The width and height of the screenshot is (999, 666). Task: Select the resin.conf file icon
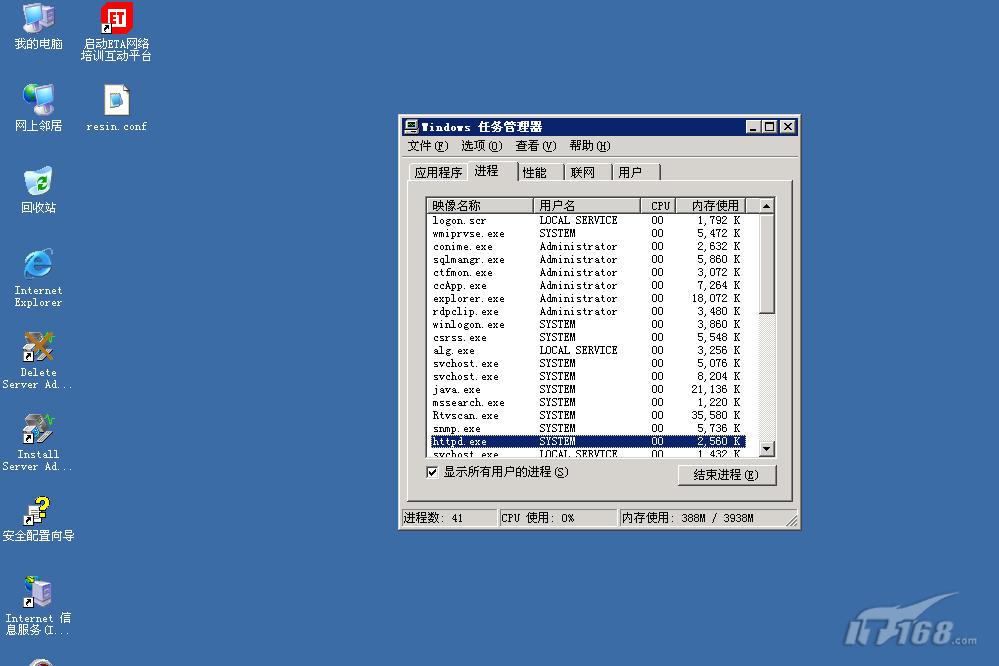point(116,101)
